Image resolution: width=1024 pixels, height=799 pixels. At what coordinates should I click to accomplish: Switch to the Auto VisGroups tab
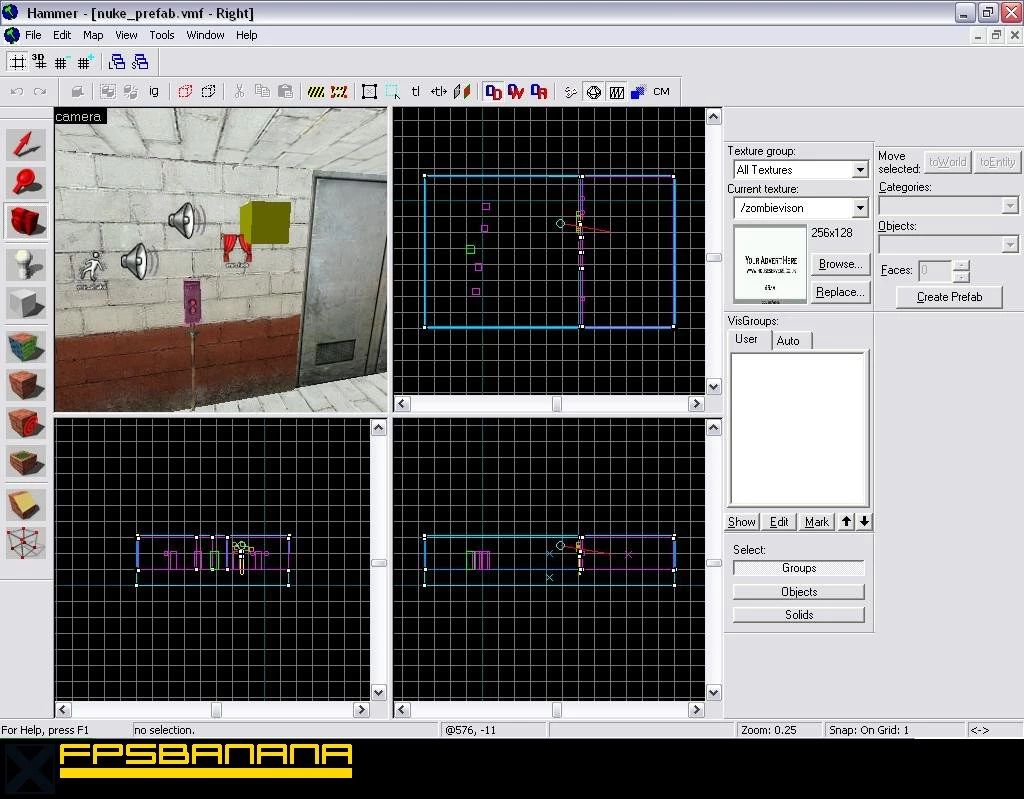tap(788, 340)
